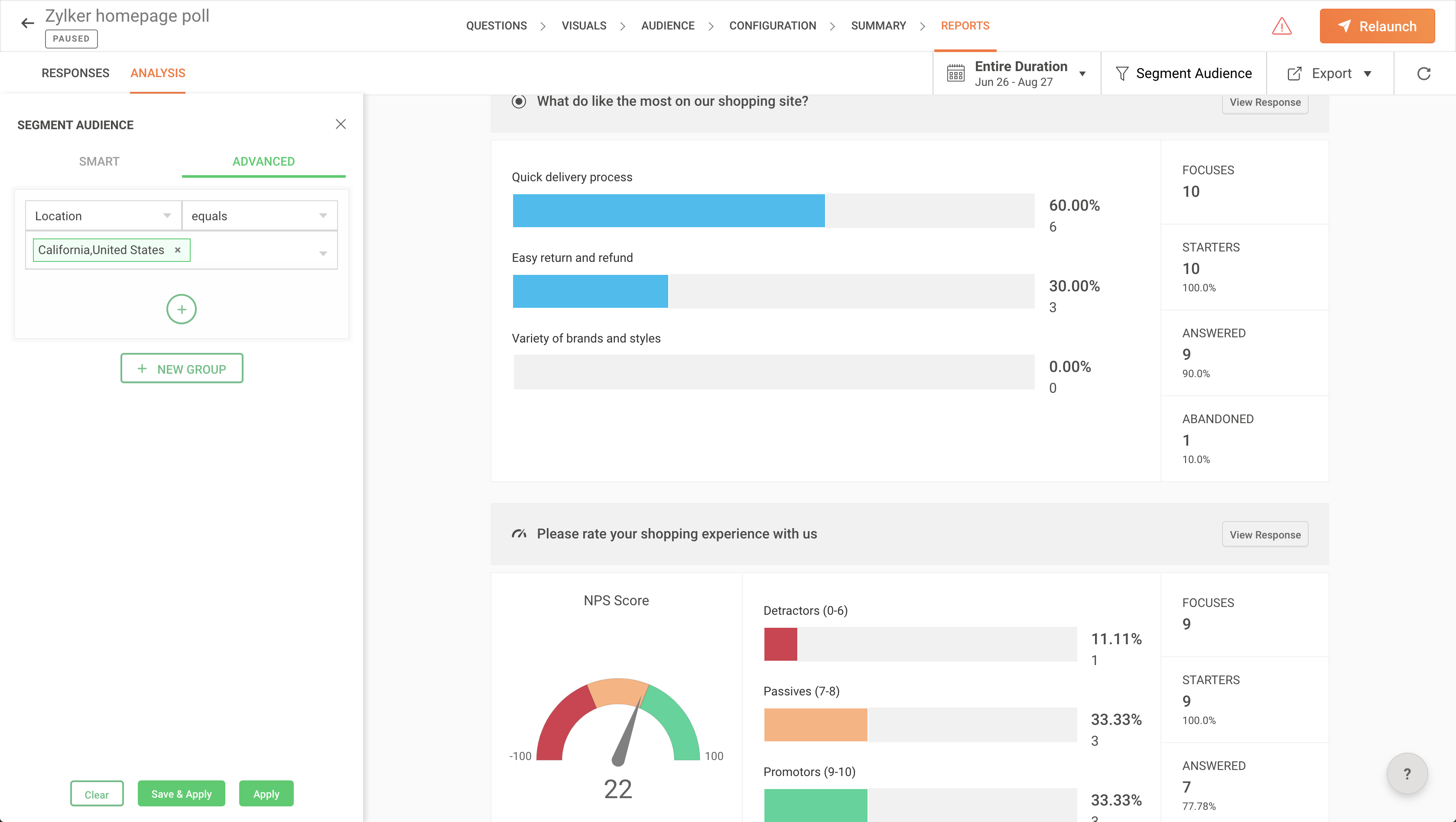Click the Segment Audience filter funnel

coord(1122,74)
